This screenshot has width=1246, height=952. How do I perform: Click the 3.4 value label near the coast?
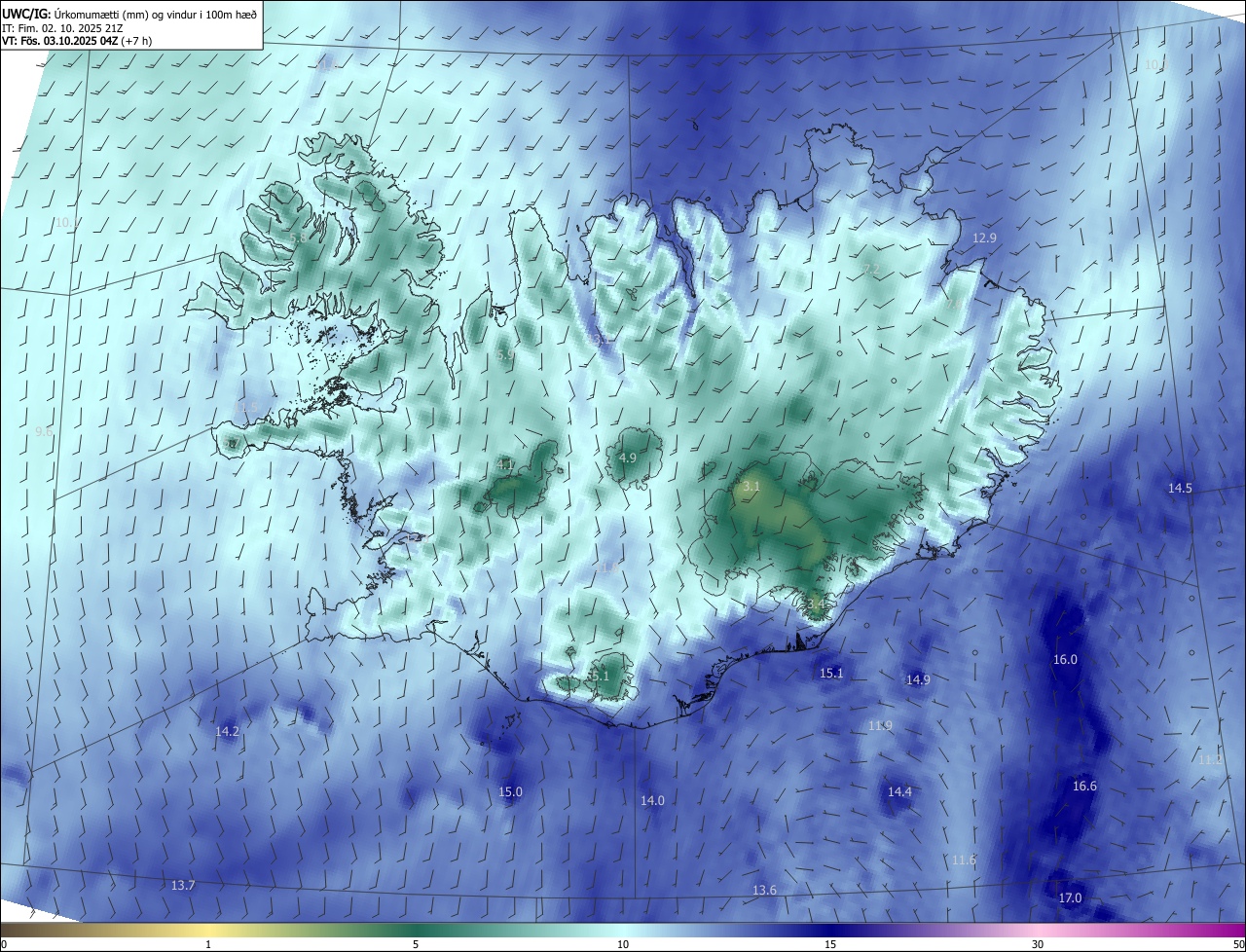coord(816,604)
